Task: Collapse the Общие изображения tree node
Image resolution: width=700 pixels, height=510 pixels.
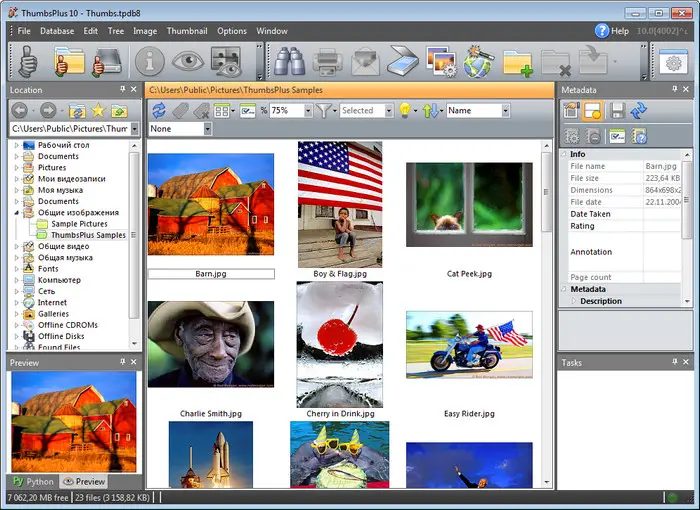Action: (17, 213)
